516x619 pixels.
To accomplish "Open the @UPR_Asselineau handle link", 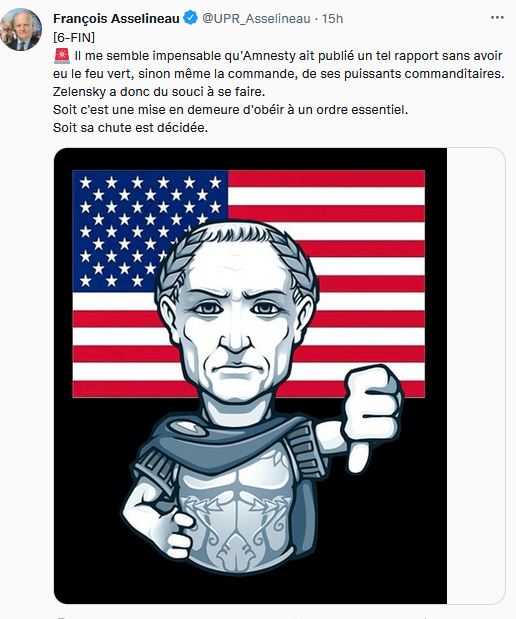I will [x=256, y=19].
